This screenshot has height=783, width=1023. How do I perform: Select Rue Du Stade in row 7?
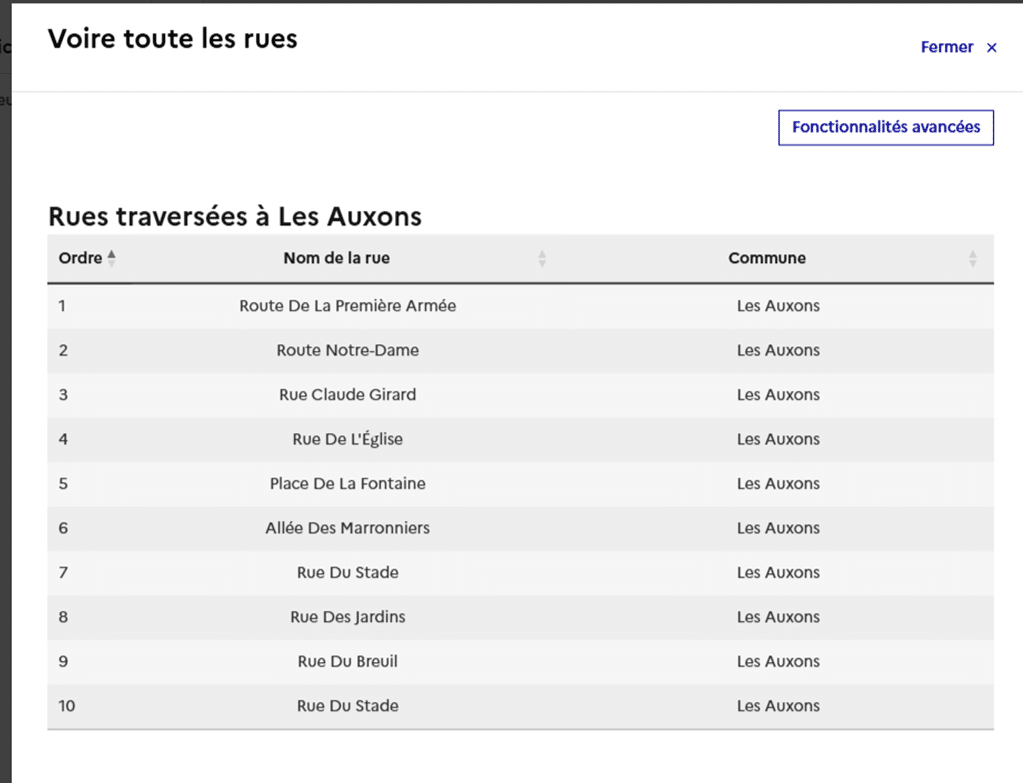tap(348, 572)
